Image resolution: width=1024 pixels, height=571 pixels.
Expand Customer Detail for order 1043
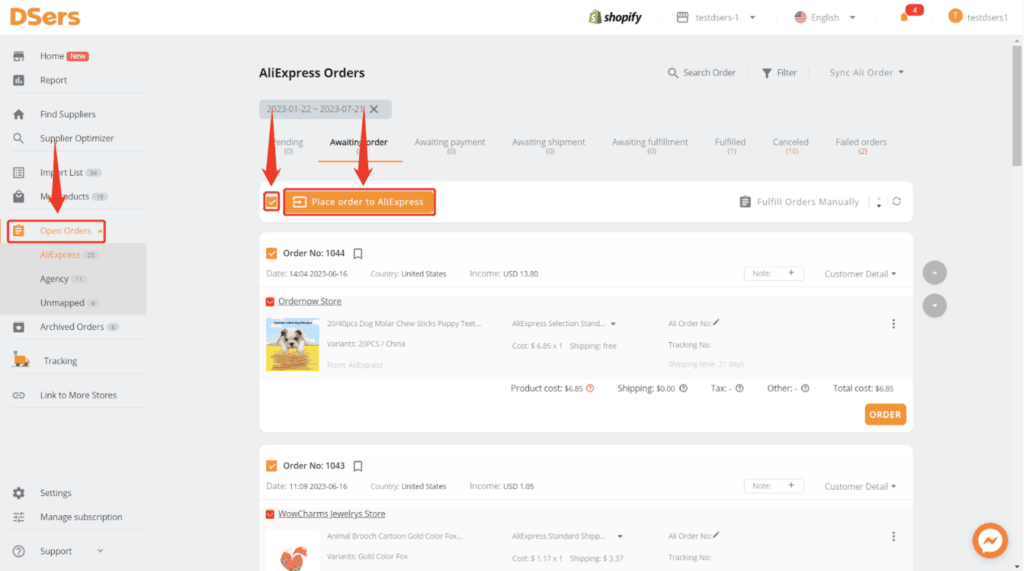coord(860,486)
